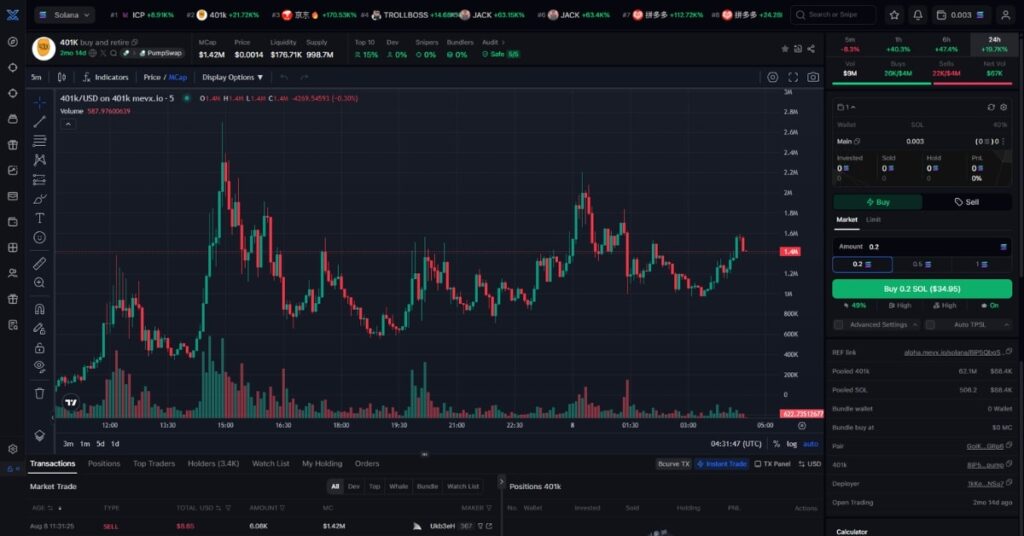Open the 5m interval selector
This screenshot has width=1024, height=536.
tap(37, 77)
